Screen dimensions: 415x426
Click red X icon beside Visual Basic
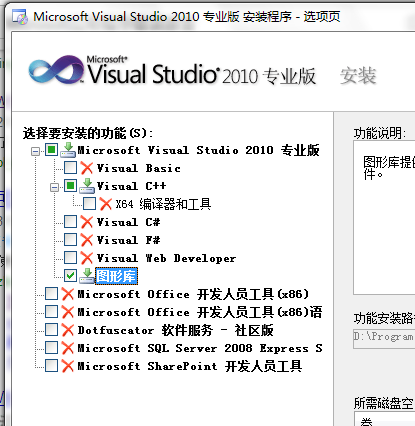87,168
